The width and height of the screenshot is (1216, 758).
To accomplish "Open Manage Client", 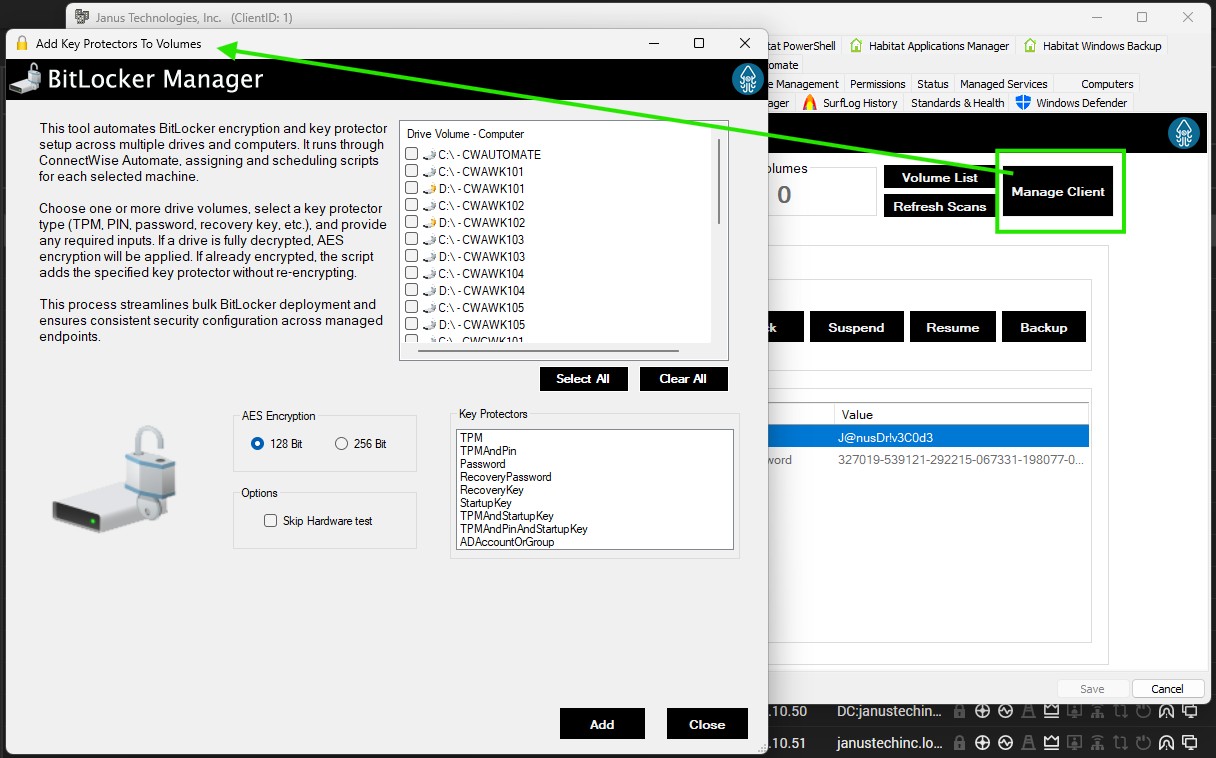I will 1057,191.
